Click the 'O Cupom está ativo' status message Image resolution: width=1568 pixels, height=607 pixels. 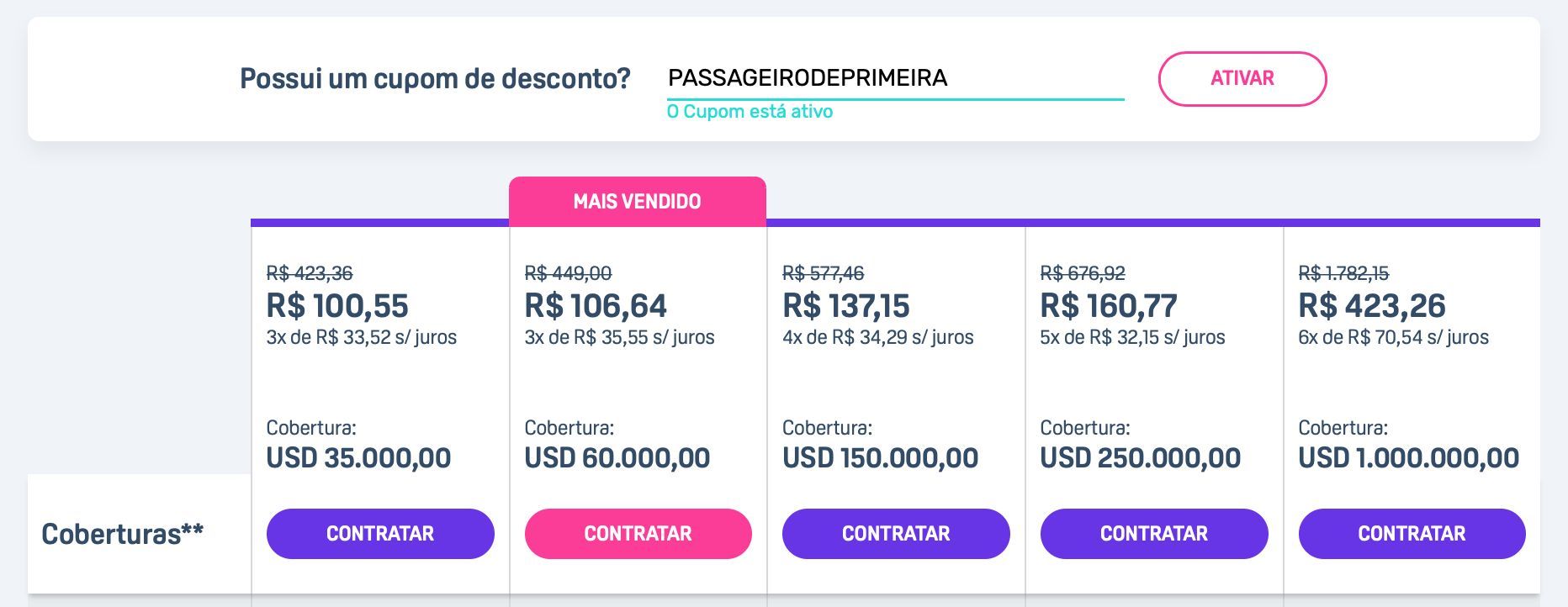[x=750, y=112]
